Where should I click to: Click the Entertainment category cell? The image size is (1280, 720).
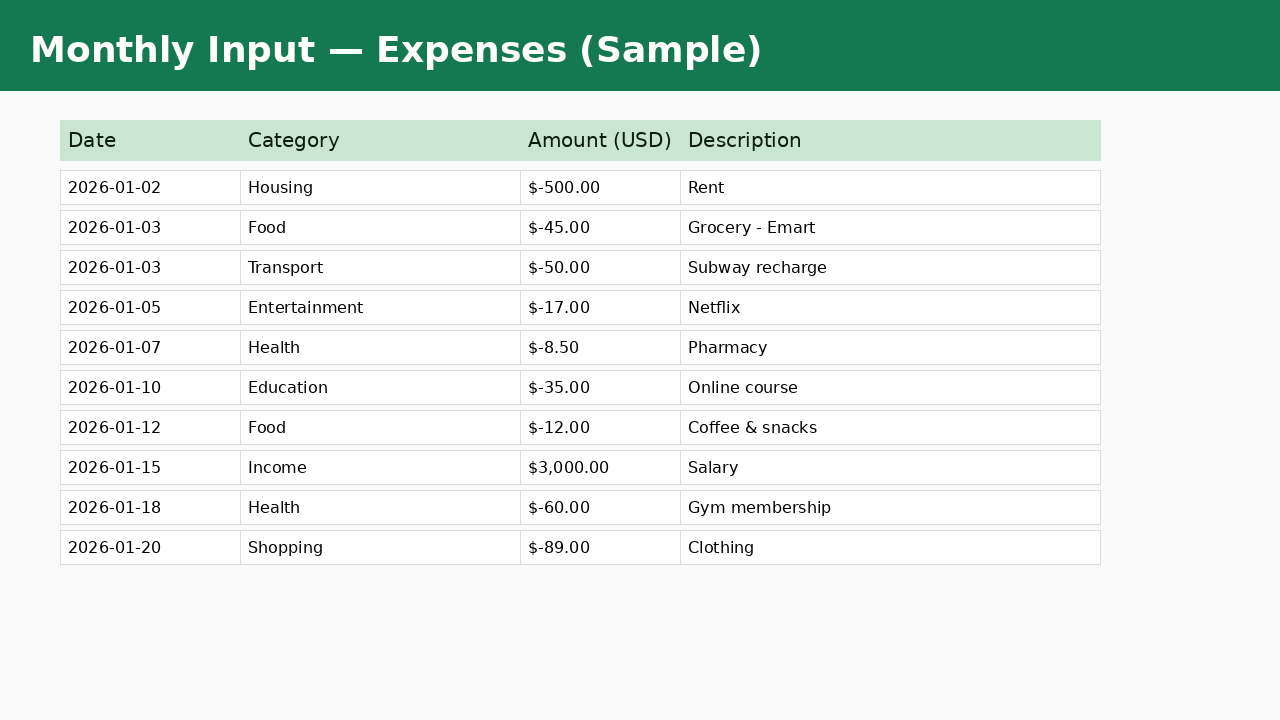tap(305, 308)
